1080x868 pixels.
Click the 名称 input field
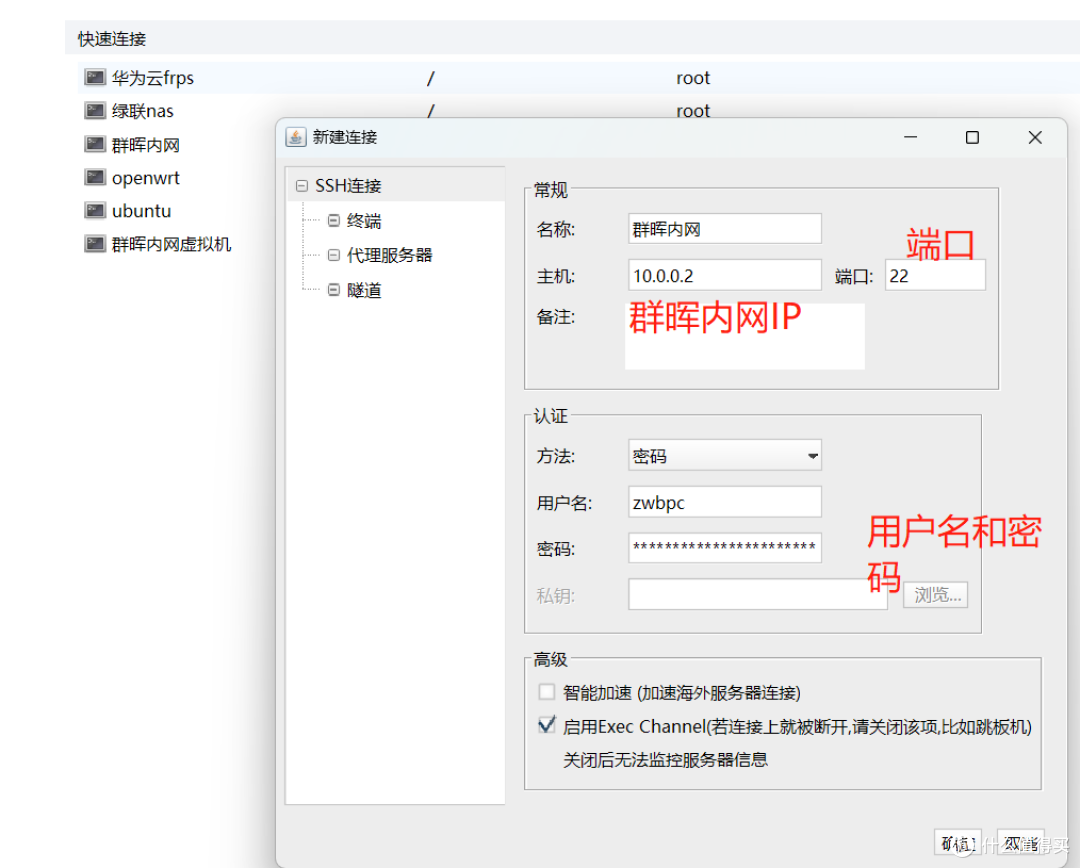(x=725, y=229)
